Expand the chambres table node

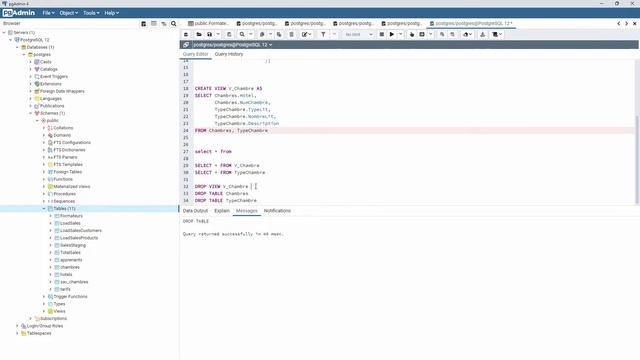pyautogui.click(x=51, y=267)
